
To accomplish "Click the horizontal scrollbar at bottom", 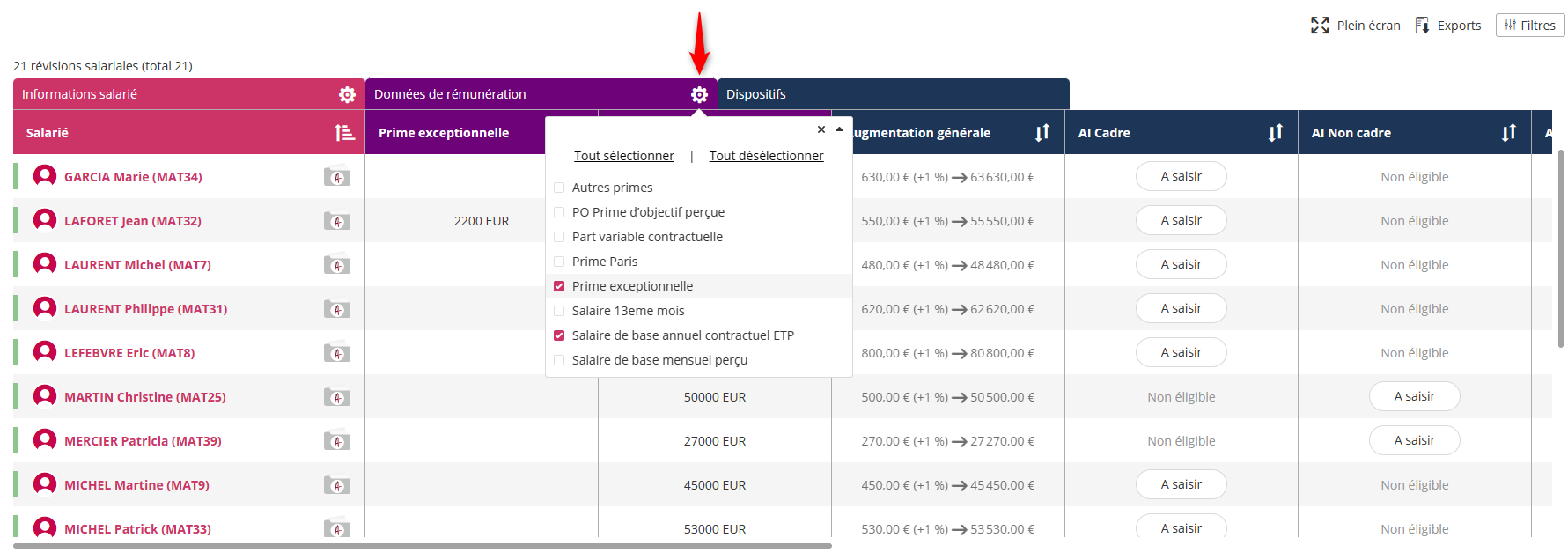I will click(x=423, y=546).
